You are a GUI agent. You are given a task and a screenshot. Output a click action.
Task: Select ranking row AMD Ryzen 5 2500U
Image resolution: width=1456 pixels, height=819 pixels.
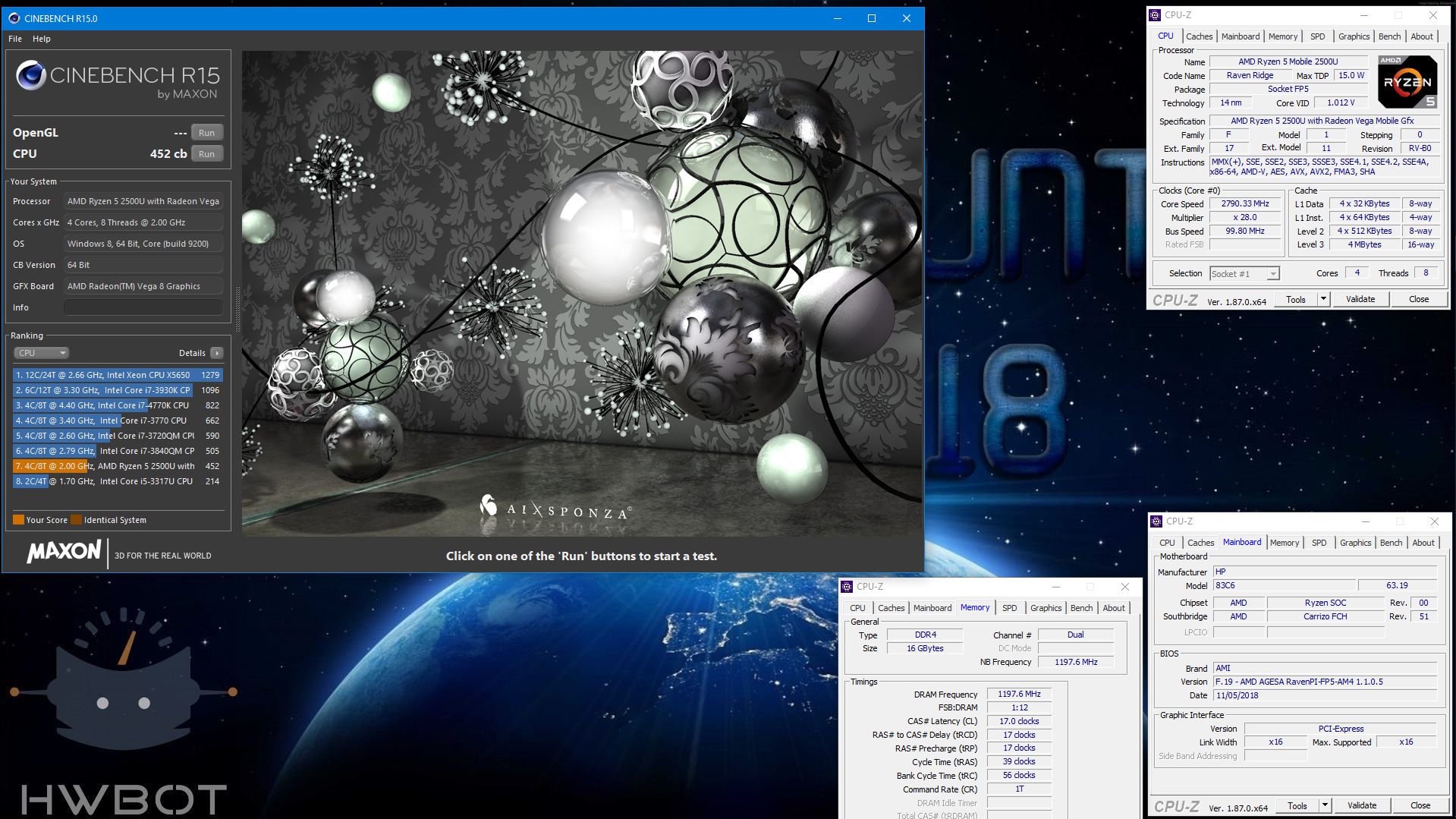(118, 466)
